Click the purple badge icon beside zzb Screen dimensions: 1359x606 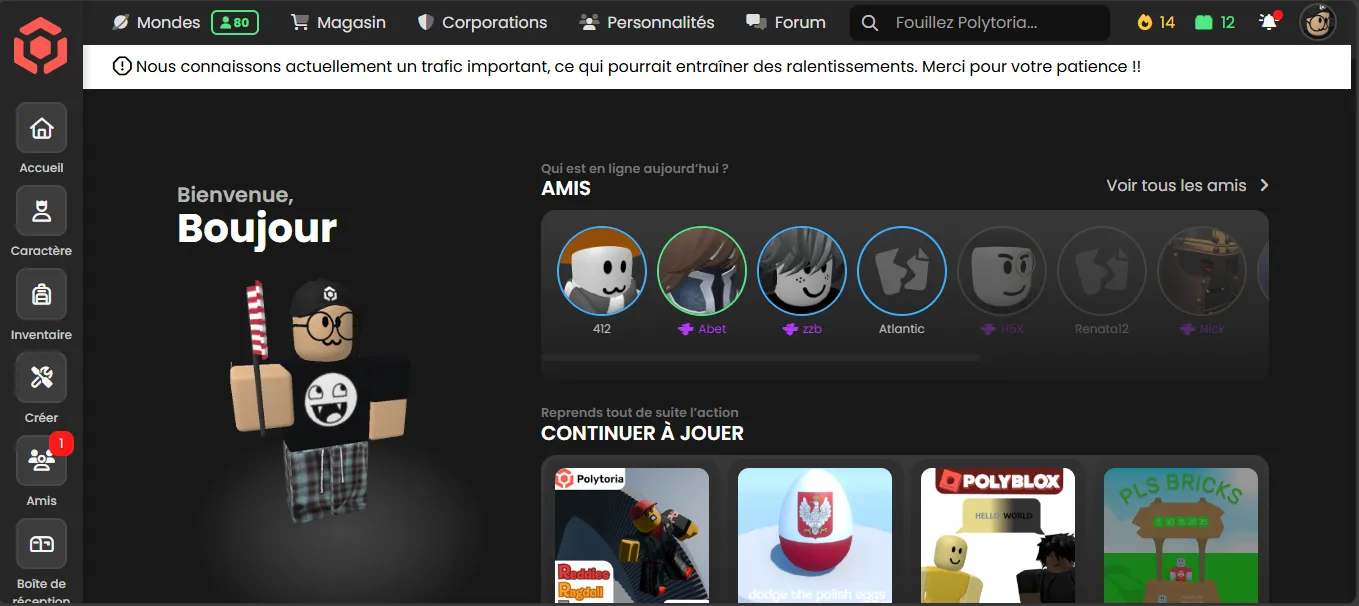tap(790, 329)
